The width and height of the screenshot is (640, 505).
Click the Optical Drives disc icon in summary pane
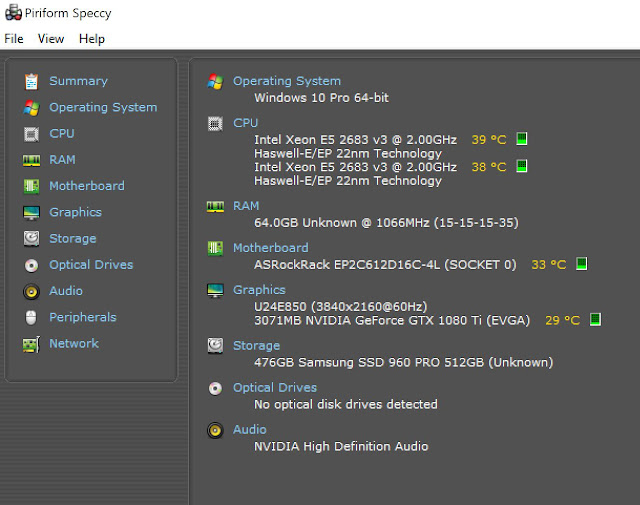click(x=215, y=388)
